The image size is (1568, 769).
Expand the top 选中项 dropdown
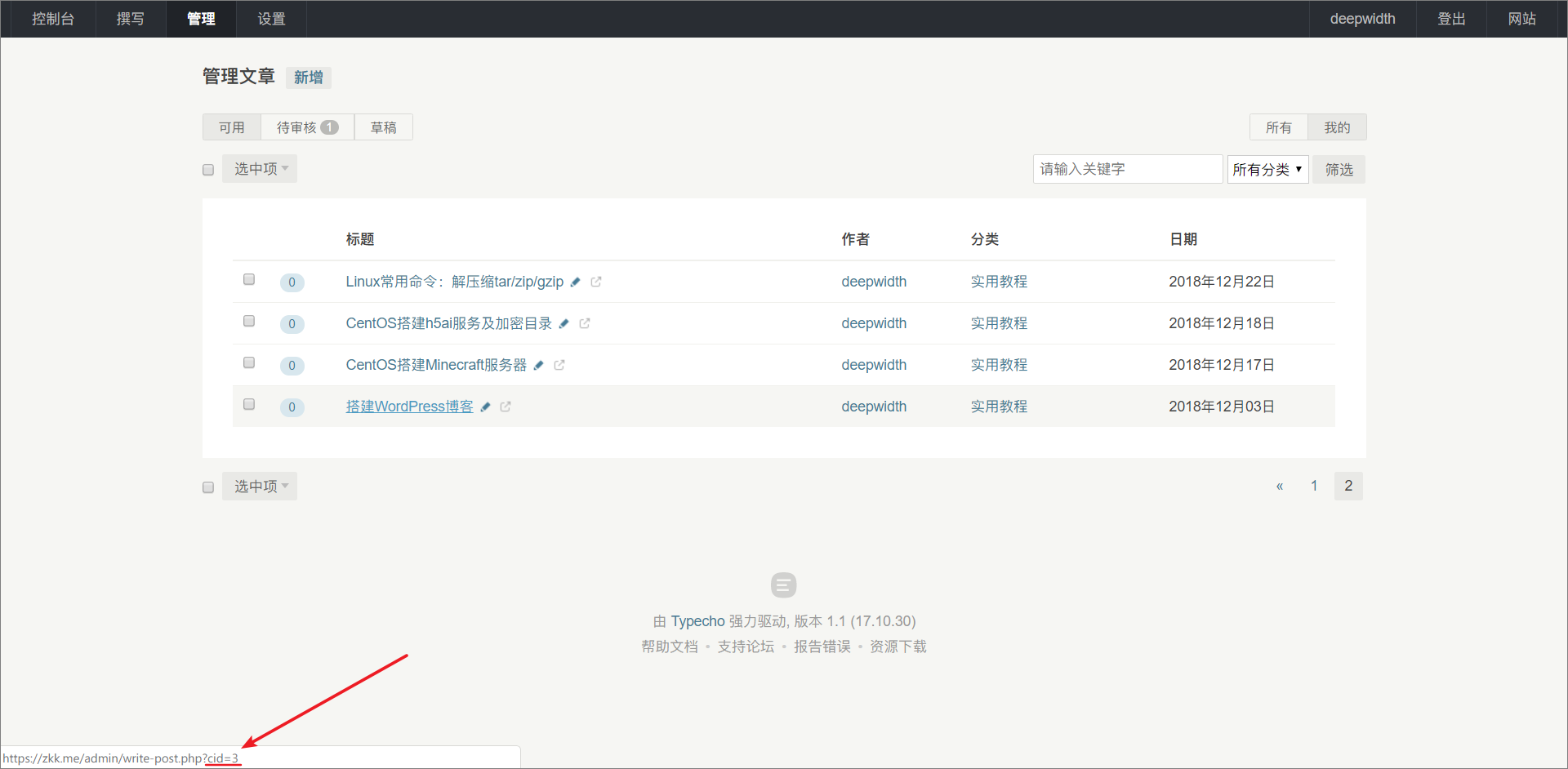coord(260,169)
